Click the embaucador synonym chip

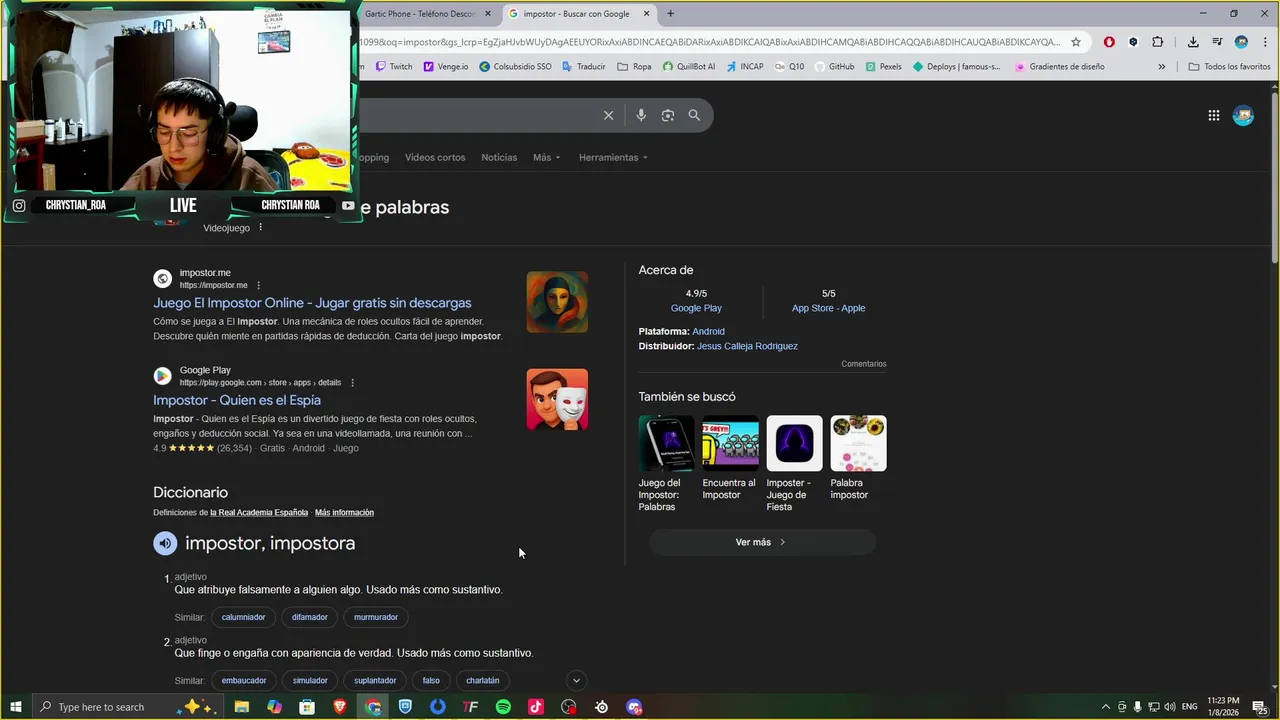(244, 681)
